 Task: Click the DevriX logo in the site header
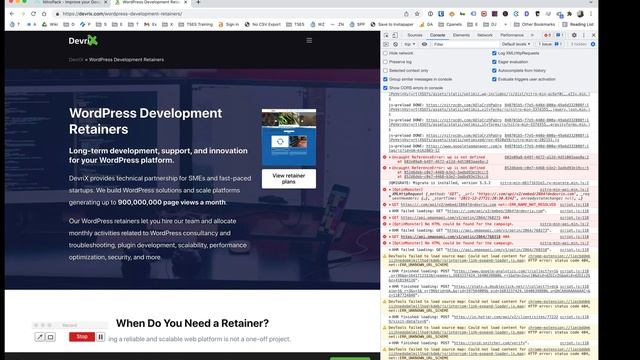83,40
